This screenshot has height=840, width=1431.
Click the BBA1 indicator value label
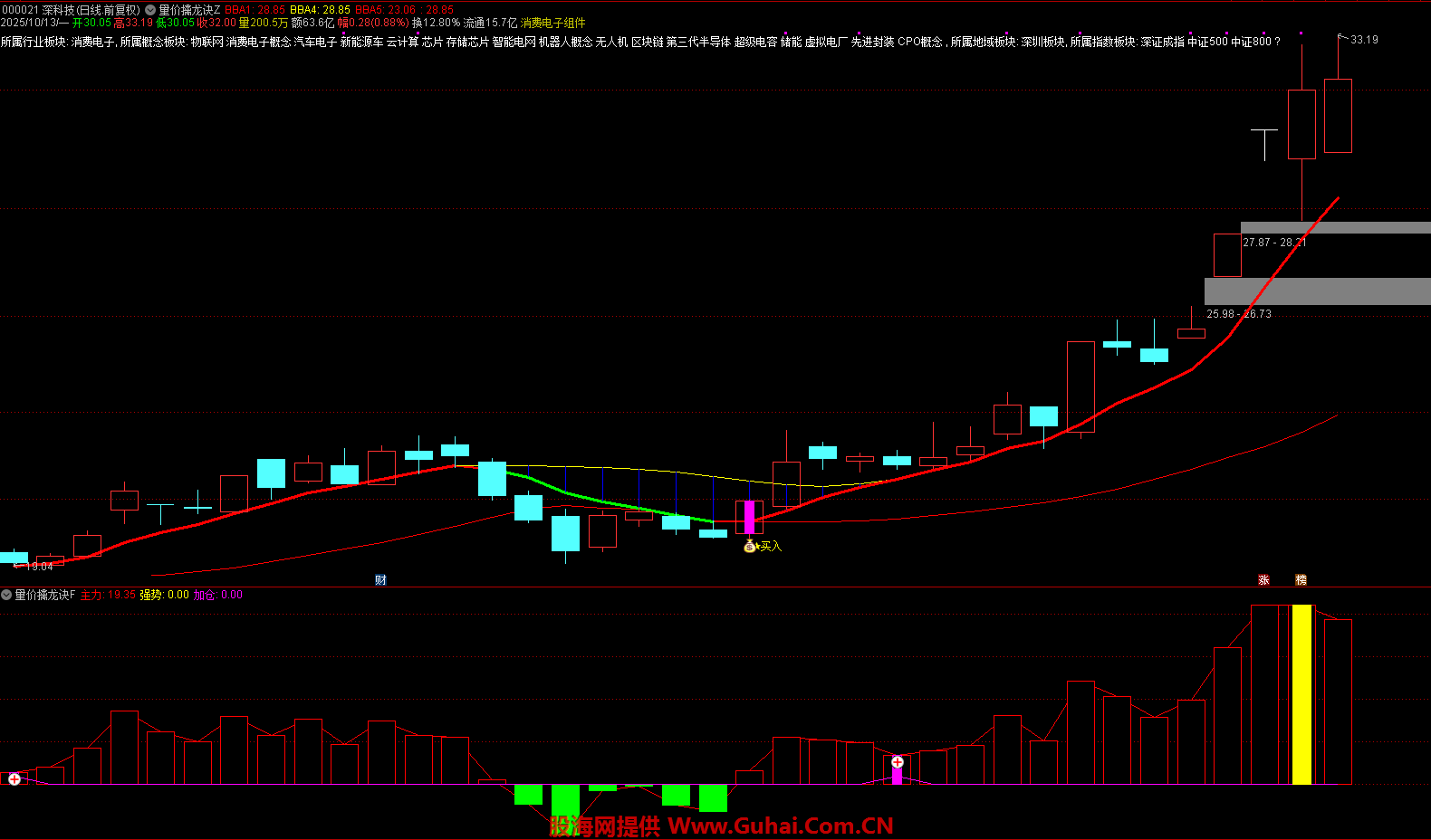click(255, 10)
